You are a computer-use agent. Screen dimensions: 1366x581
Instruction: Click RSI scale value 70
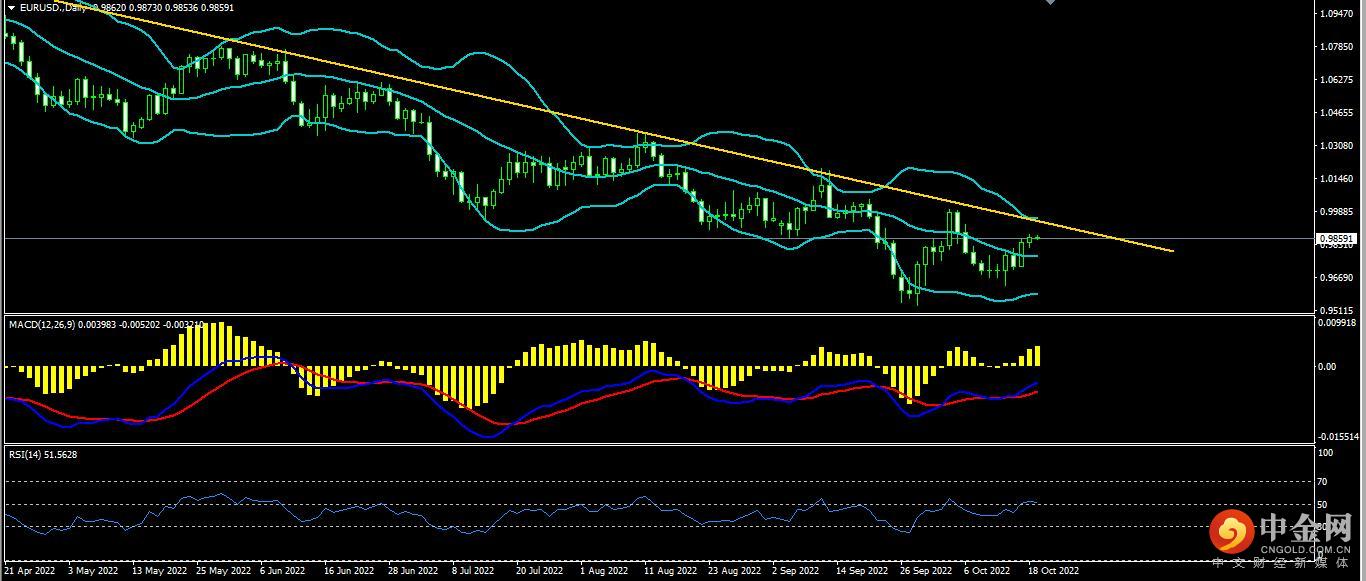(x=1324, y=481)
